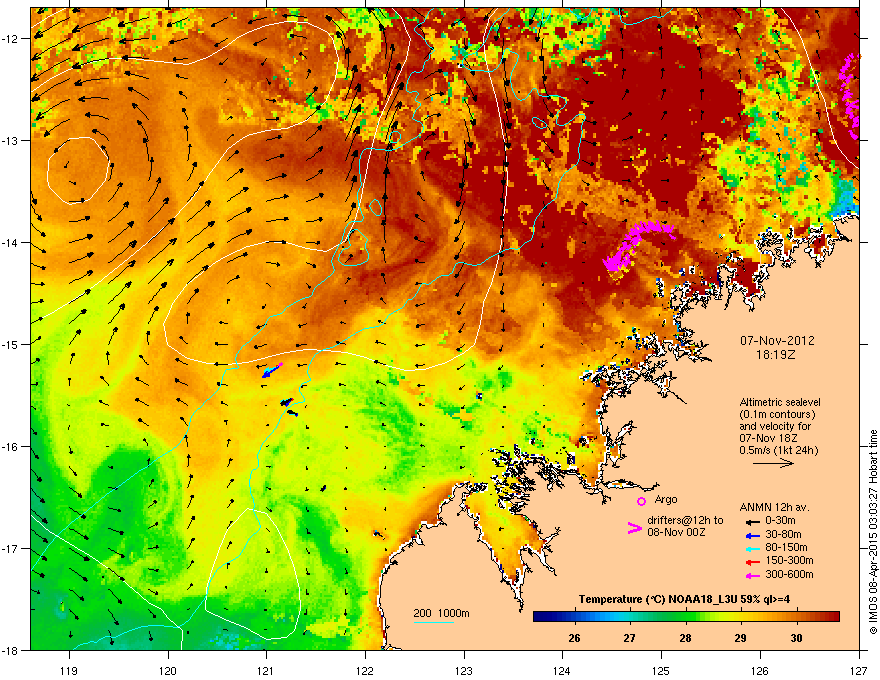Click the '119' longitude axis label
The width and height of the screenshot is (880, 680).
(69, 670)
